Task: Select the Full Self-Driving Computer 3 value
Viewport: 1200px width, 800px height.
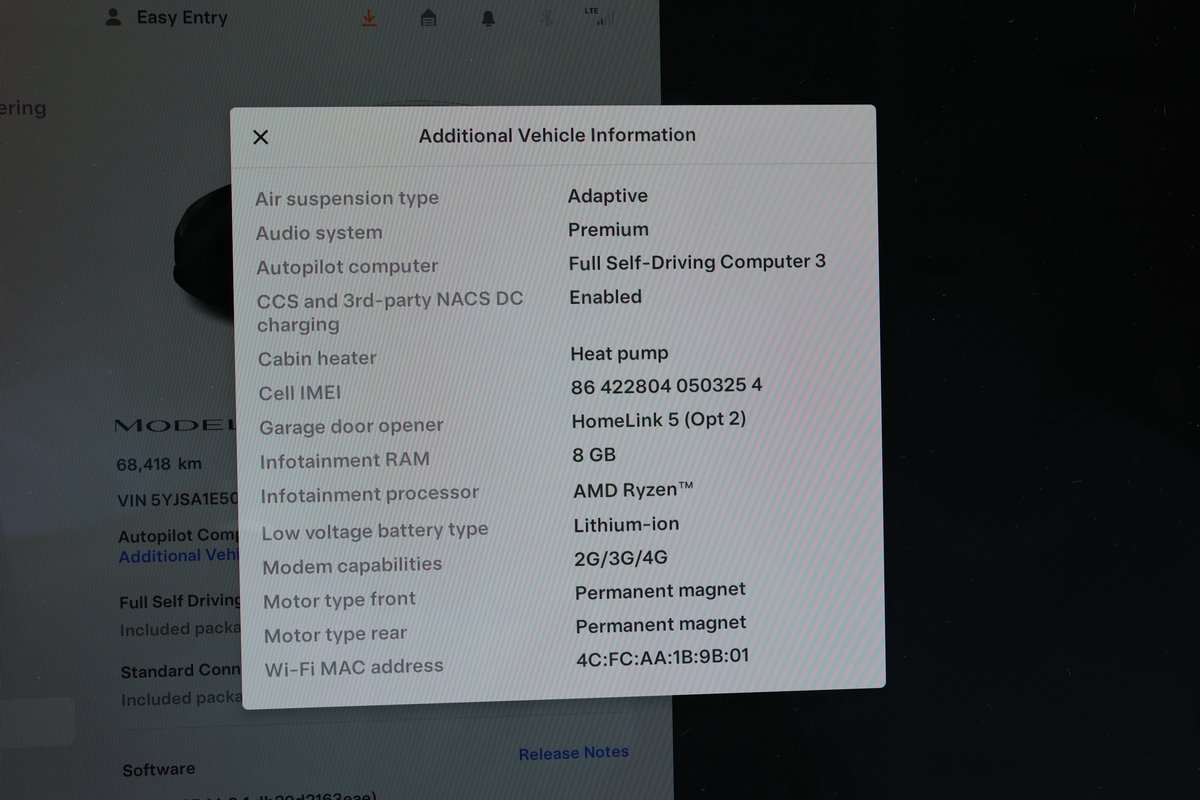Action: (697, 262)
